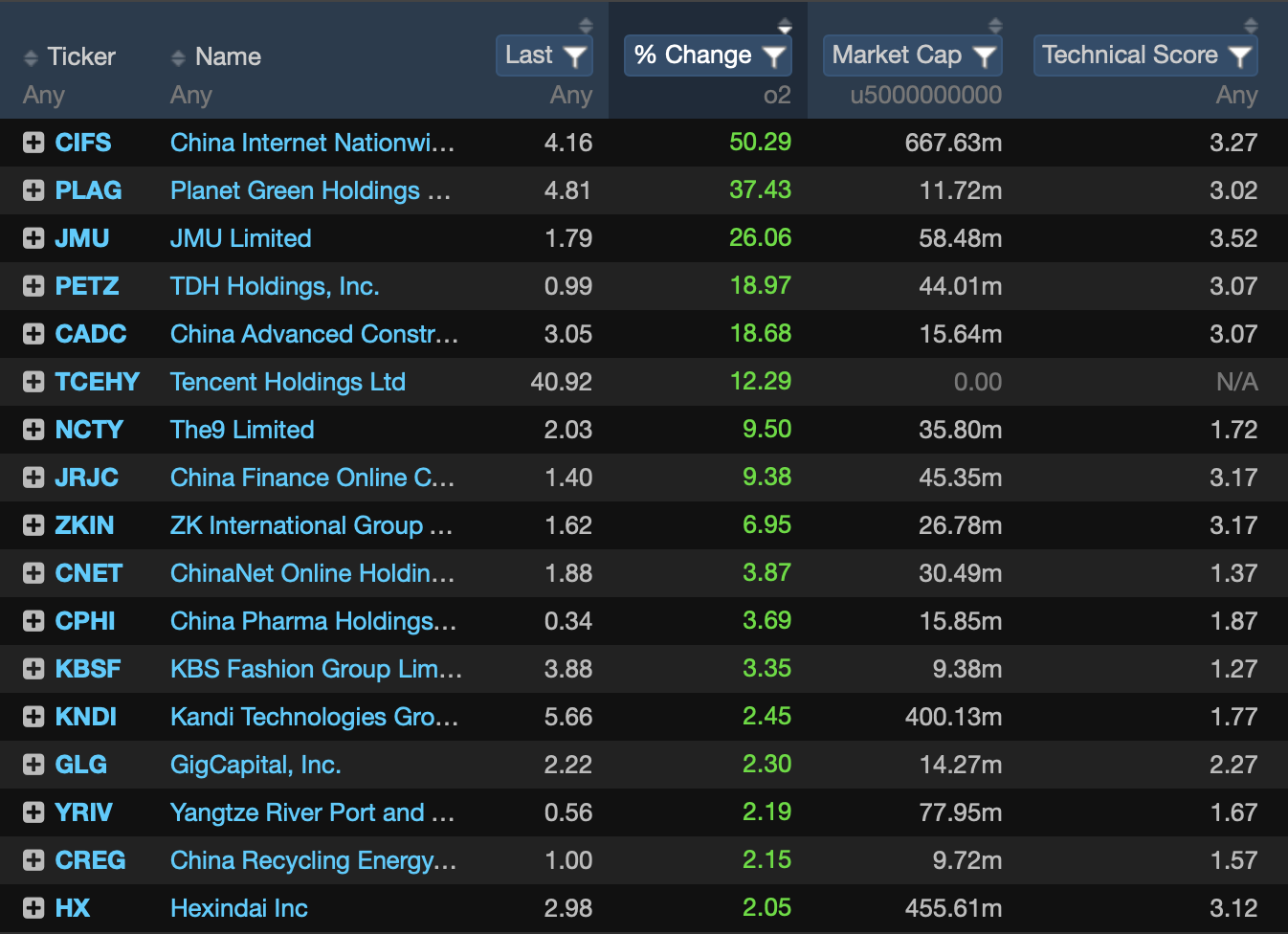Expand the TCEHY row plus icon
The image size is (1288, 934).
click(33, 382)
